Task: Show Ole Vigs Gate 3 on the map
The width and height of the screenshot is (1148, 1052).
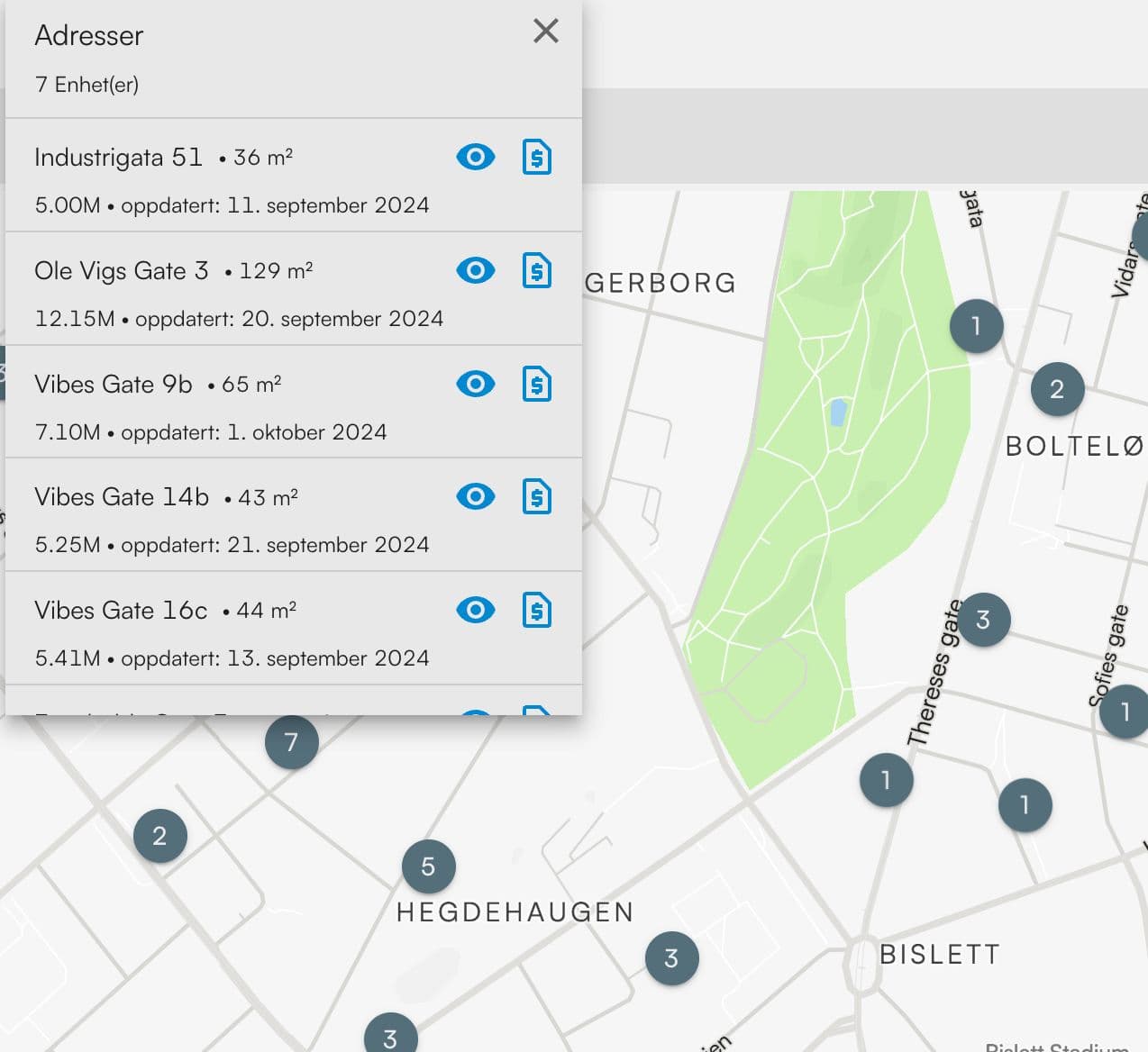Action: 475,270
